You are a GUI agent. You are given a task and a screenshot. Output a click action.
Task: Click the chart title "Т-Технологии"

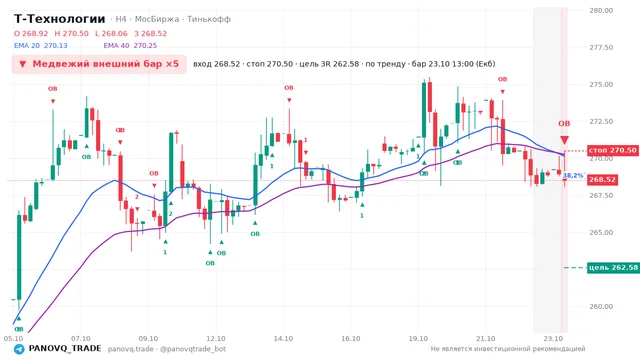click(60, 19)
